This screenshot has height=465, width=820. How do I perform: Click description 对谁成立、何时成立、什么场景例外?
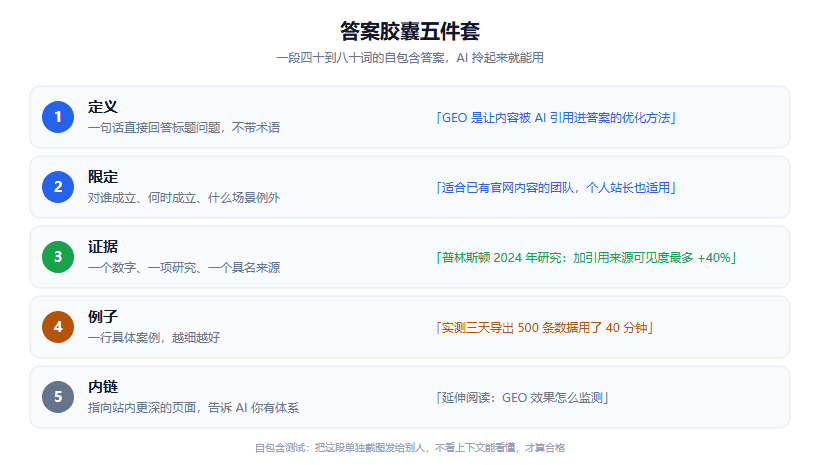coord(184,198)
